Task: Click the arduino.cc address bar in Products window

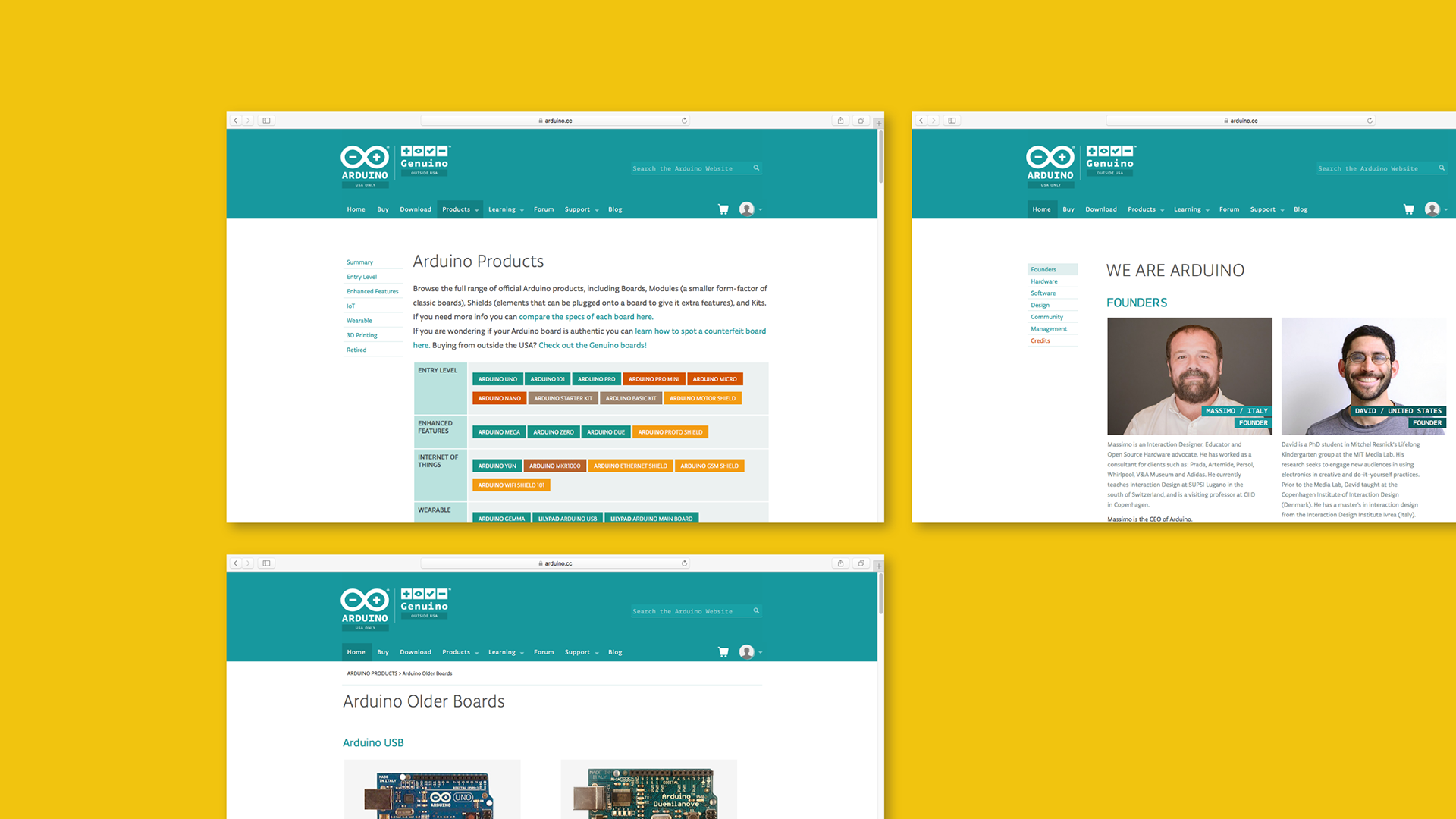Action: point(555,121)
